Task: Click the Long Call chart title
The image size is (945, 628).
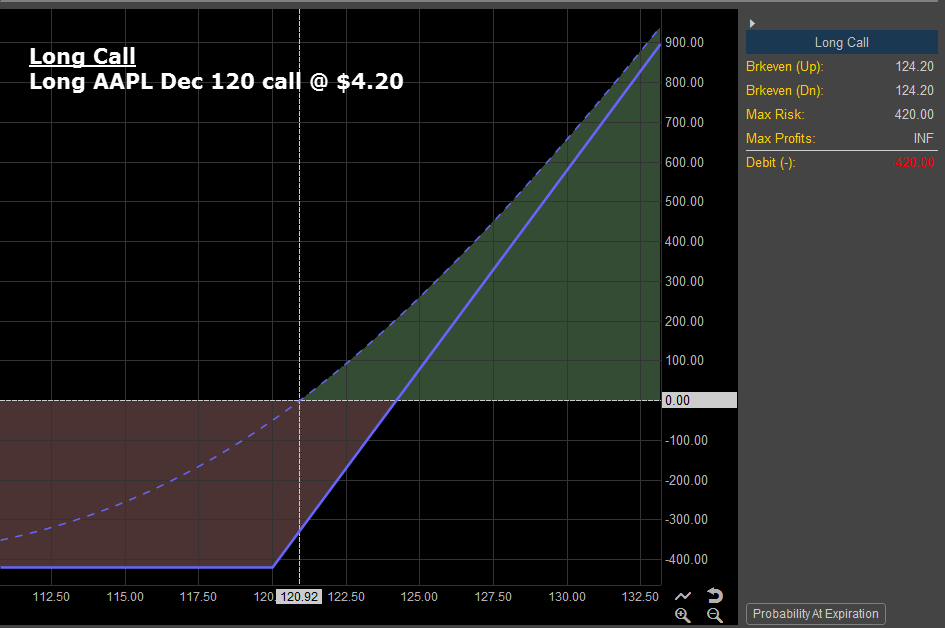Action: [x=83, y=56]
